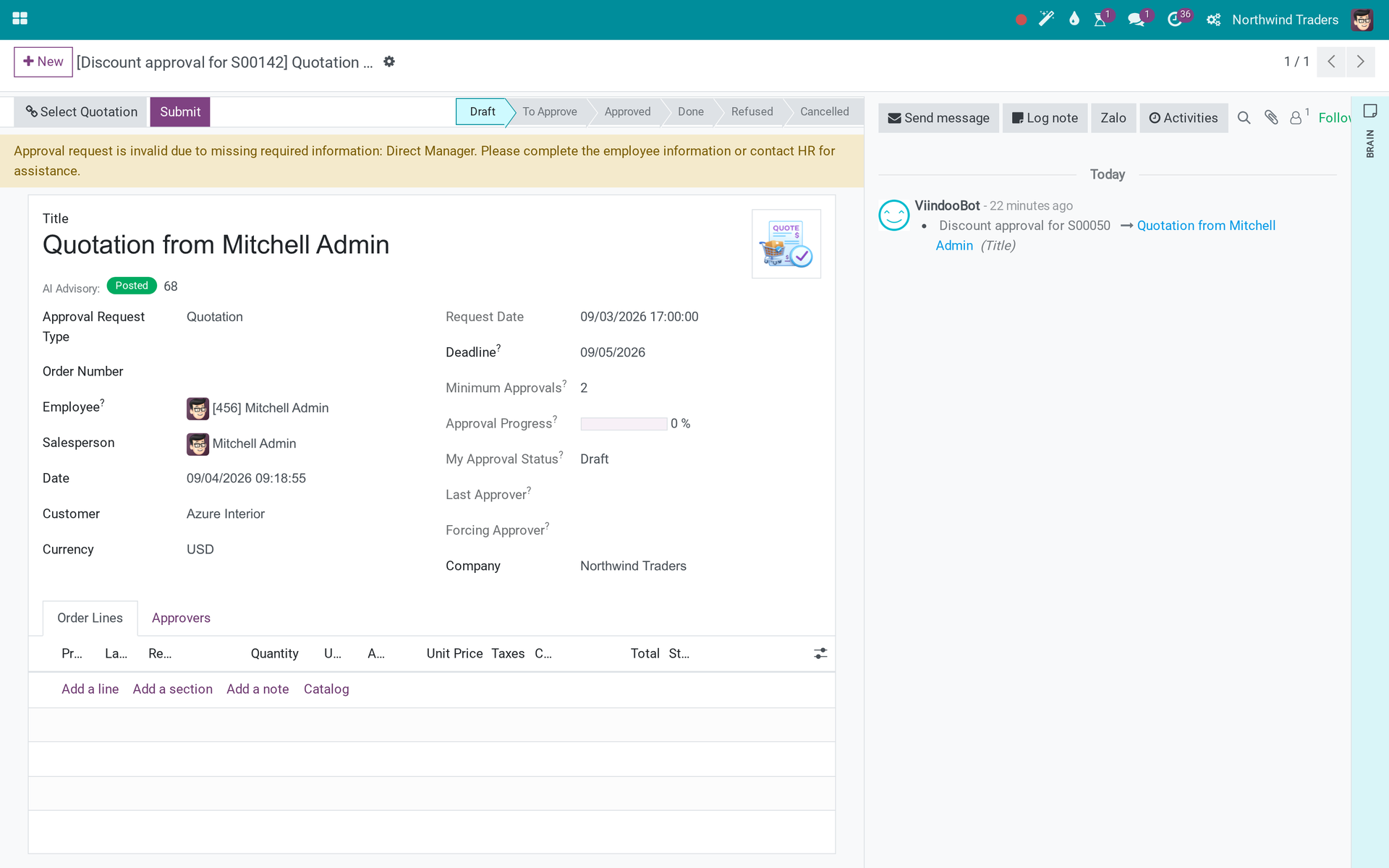
Task: Click the green Posted badge
Action: point(132,286)
